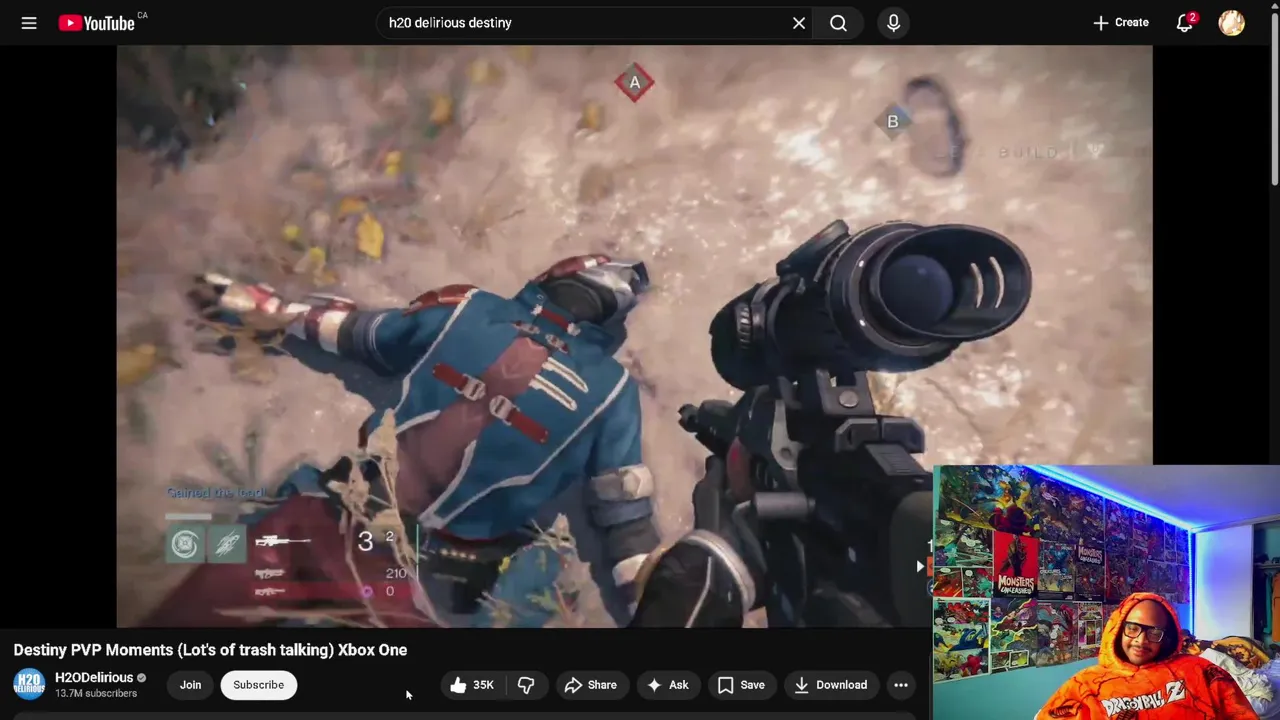Open the Ask AI feature

668,685
